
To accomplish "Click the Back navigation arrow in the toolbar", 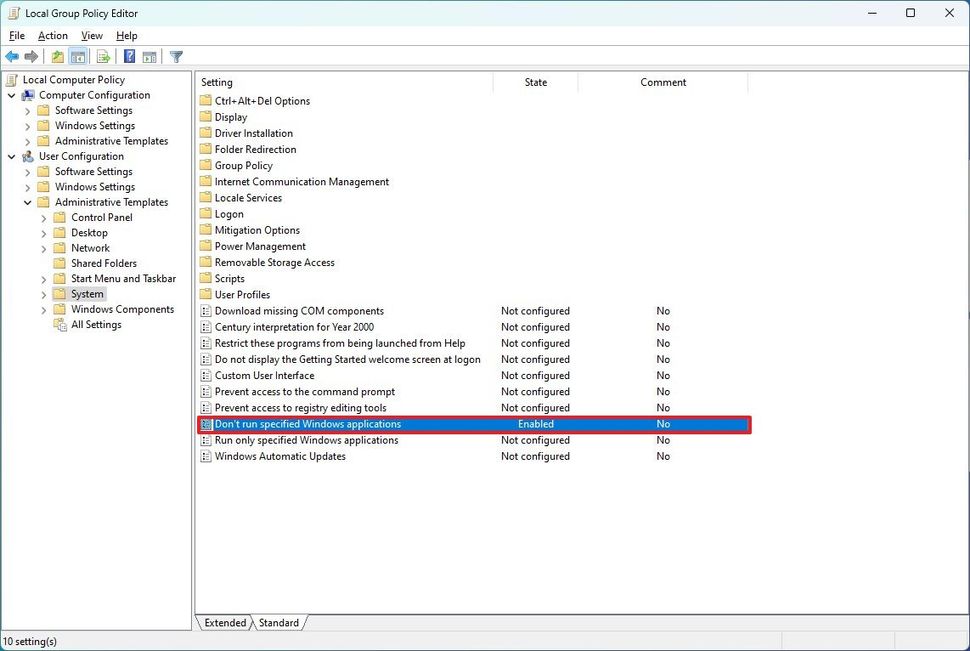I will tap(12, 56).
